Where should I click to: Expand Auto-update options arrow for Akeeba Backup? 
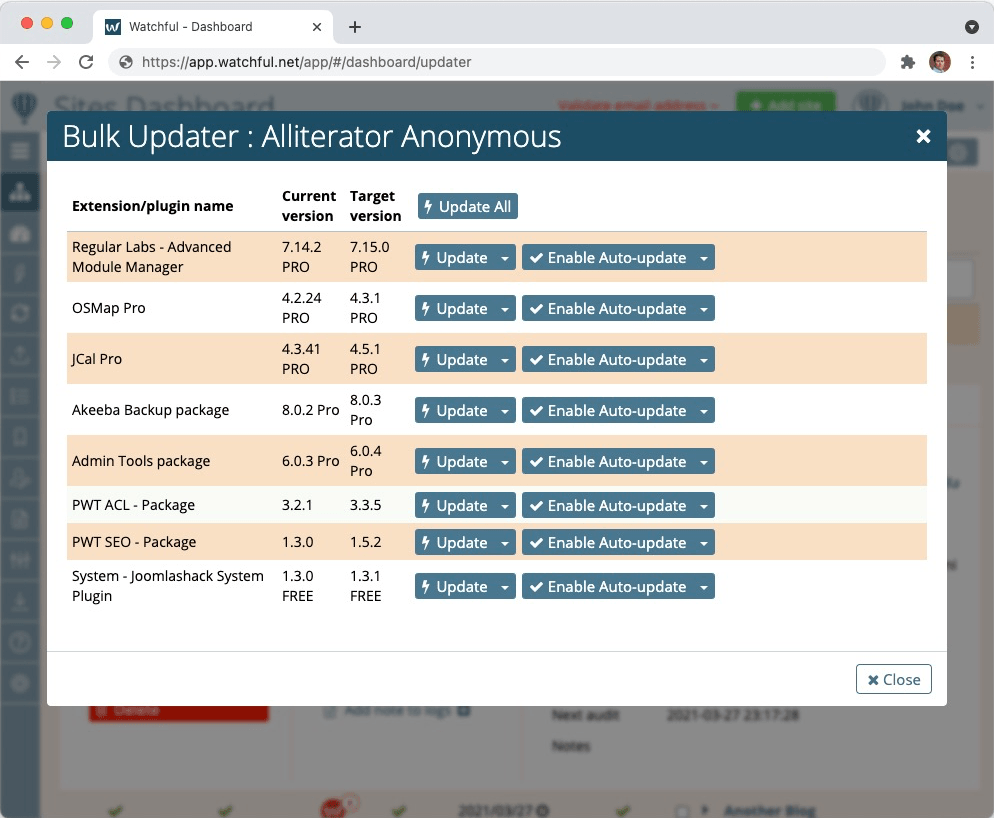(704, 410)
